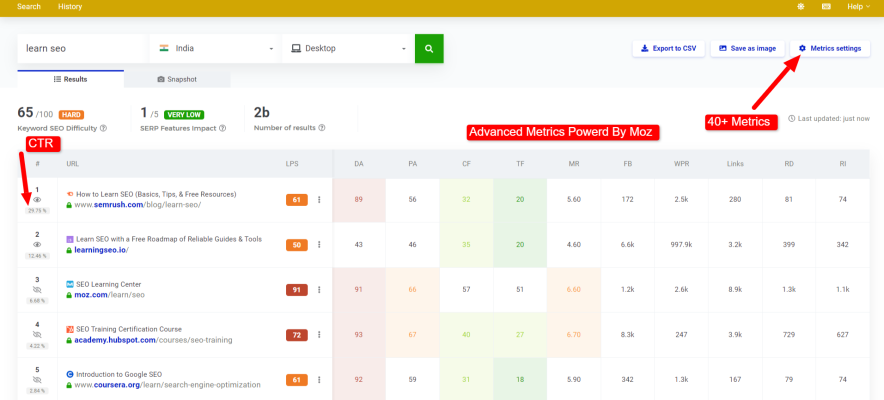Click help icon beside Keyword SEO Difficulty
Viewport: 884px width, 400px height.
click(x=103, y=128)
